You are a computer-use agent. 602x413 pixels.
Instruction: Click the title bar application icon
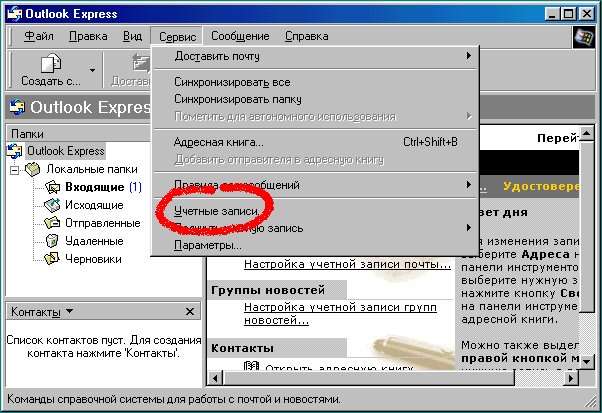(15, 14)
